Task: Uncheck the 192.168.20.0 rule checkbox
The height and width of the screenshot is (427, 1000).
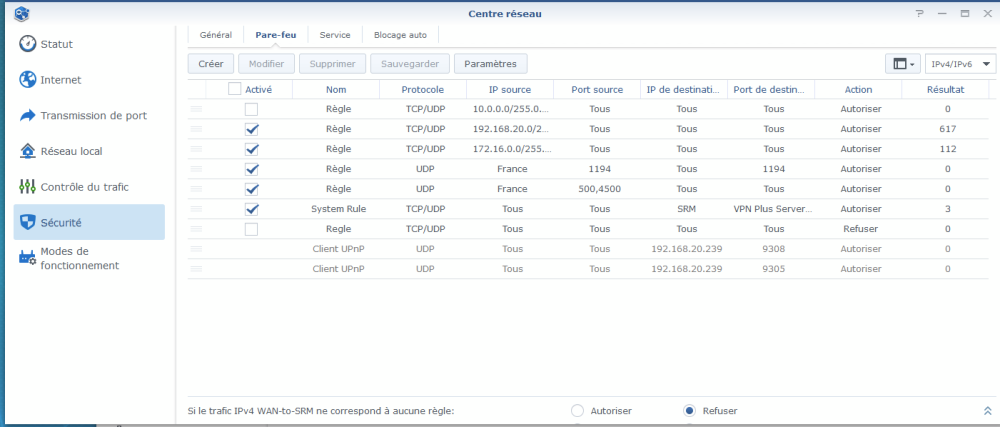Action: pos(251,129)
